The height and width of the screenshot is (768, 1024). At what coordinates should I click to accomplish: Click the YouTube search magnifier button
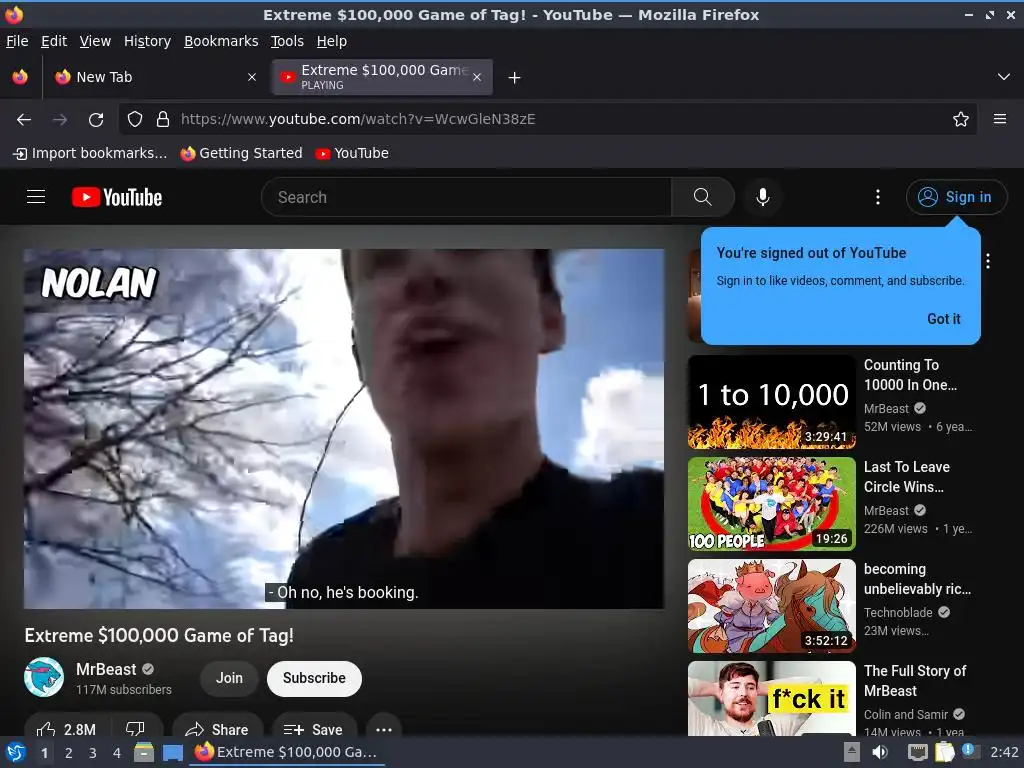tap(703, 197)
